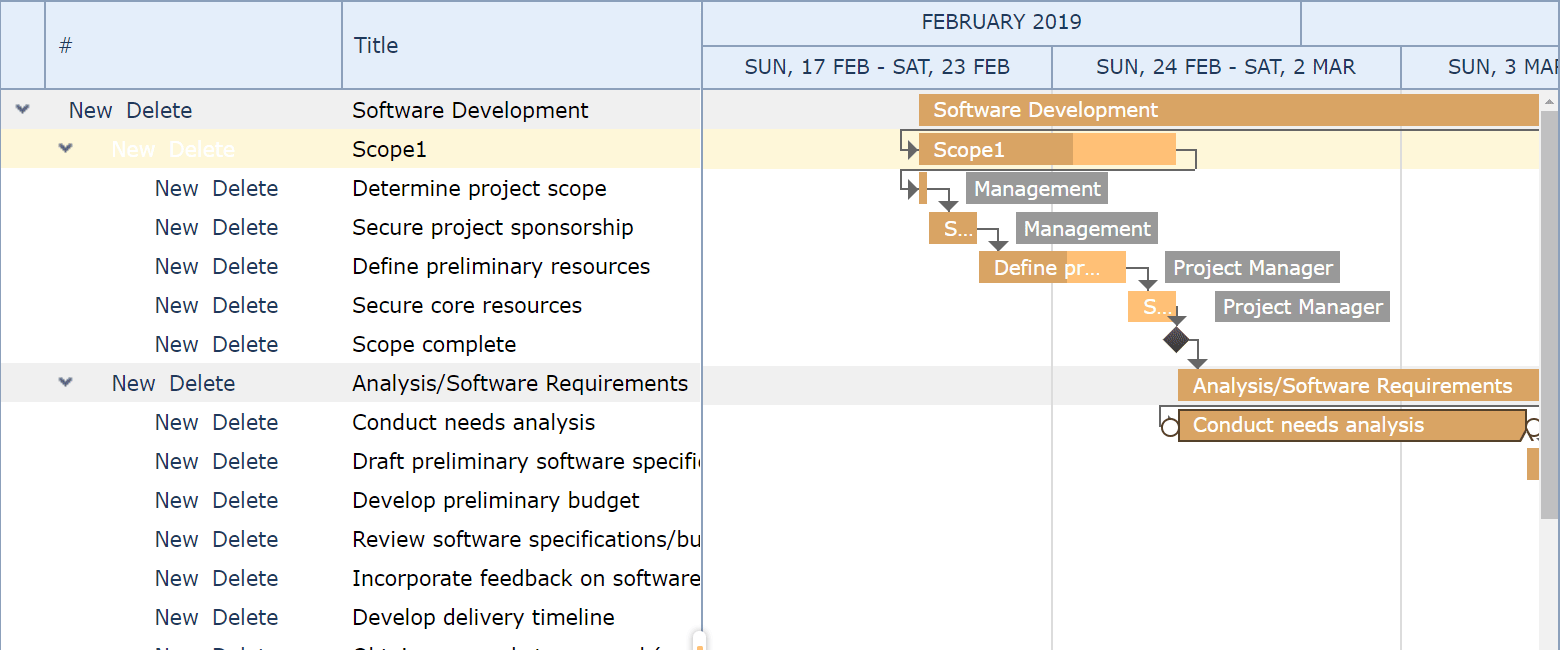Click the Management resource label beside Determine project scope
This screenshot has width=1560, height=650.
(x=1036, y=188)
